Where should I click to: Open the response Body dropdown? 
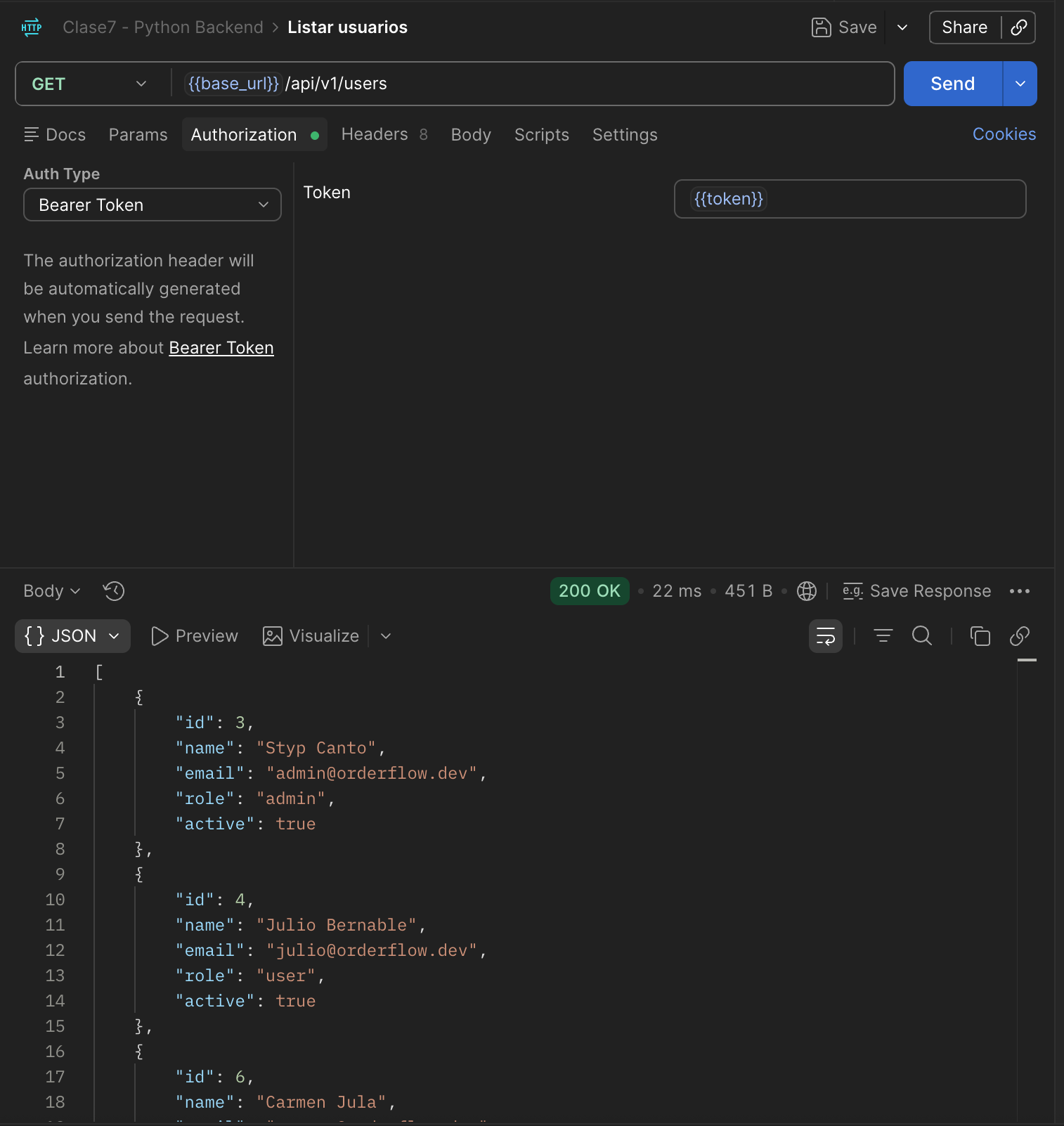pos(52,591)
